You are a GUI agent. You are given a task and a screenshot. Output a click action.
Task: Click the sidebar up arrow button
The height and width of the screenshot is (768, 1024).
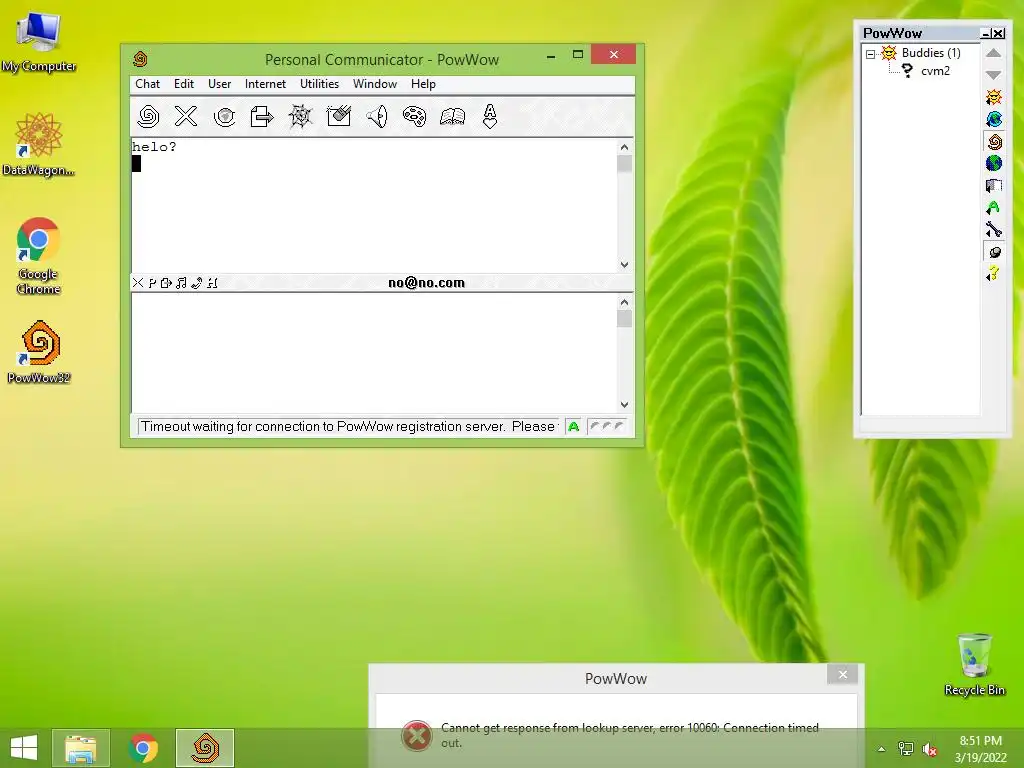click(x=993, y=53)
